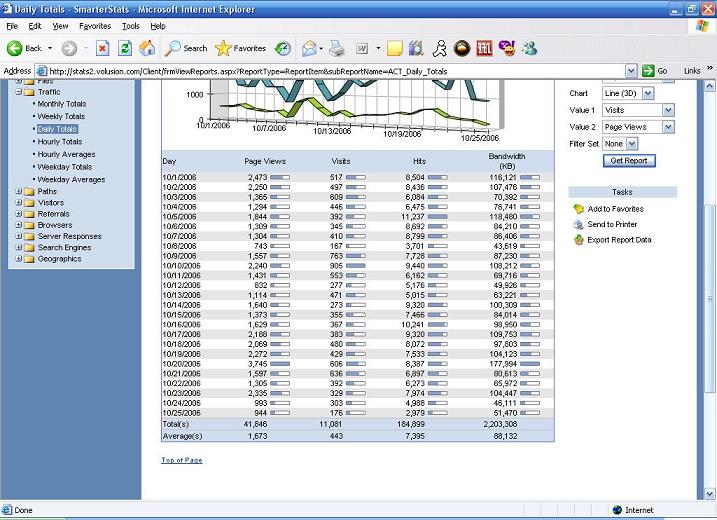This screenshot has height=520, width=717.
Task: Select Weekly Totals report in sidebar
Action: click(x=61, y=117)
